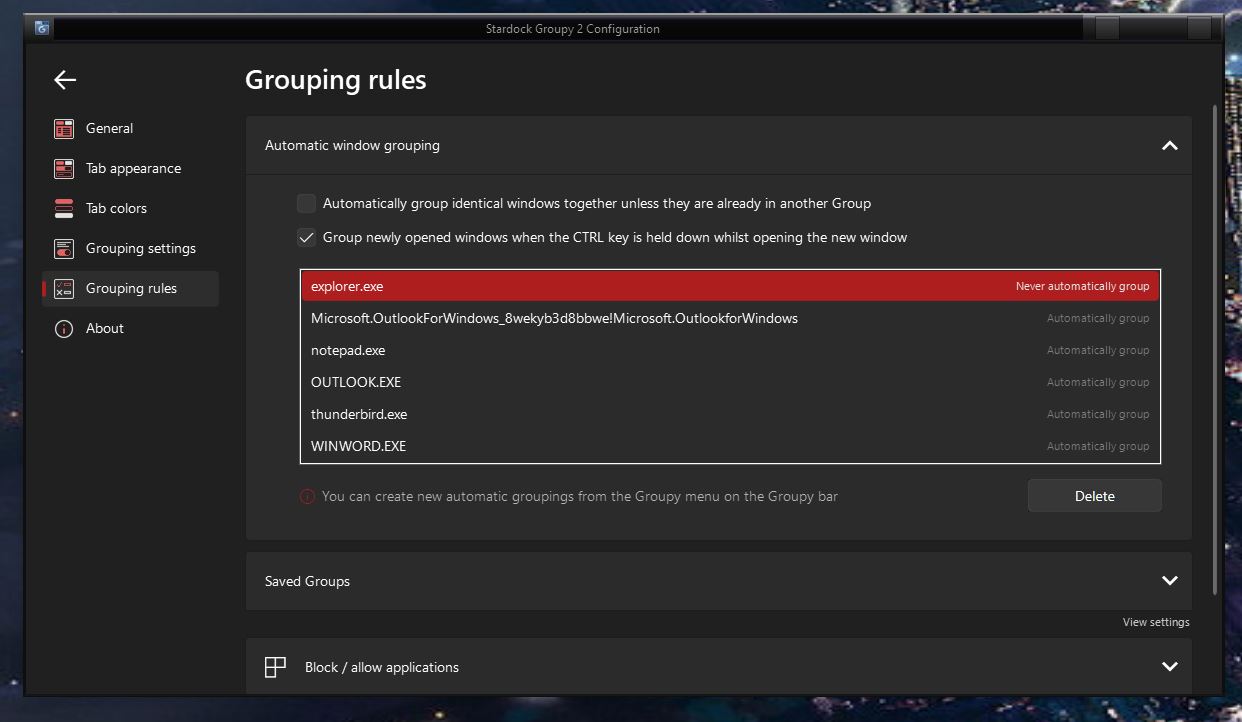The width and height of the screenshot is (1242, 722).
Task: Click the vertical scrollbar on the right
Action: point(1216,350)
